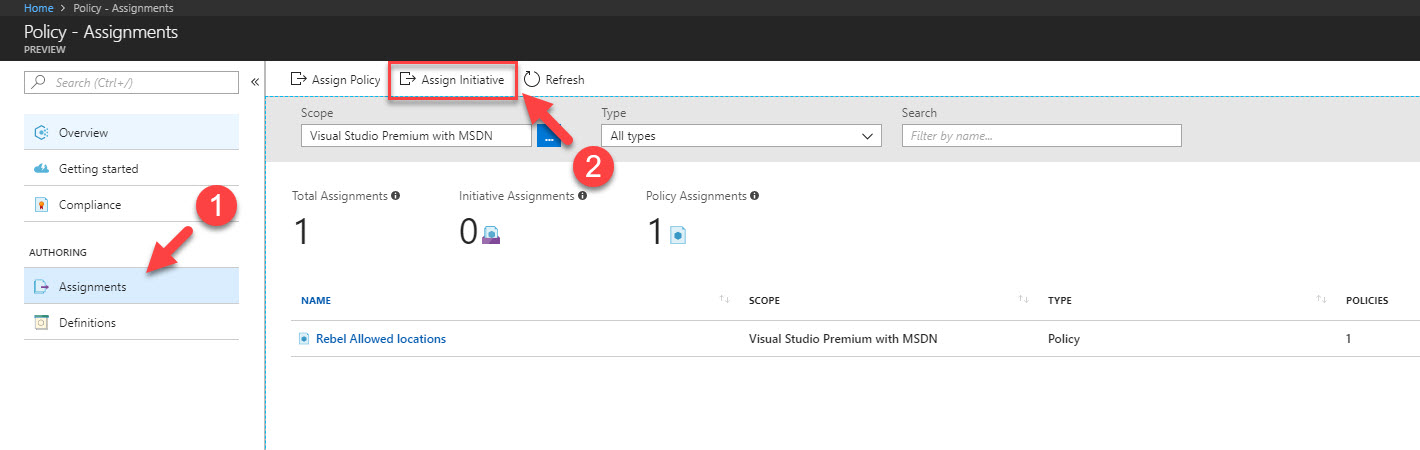Click sort arrows next to NAME column

(724, 300)
